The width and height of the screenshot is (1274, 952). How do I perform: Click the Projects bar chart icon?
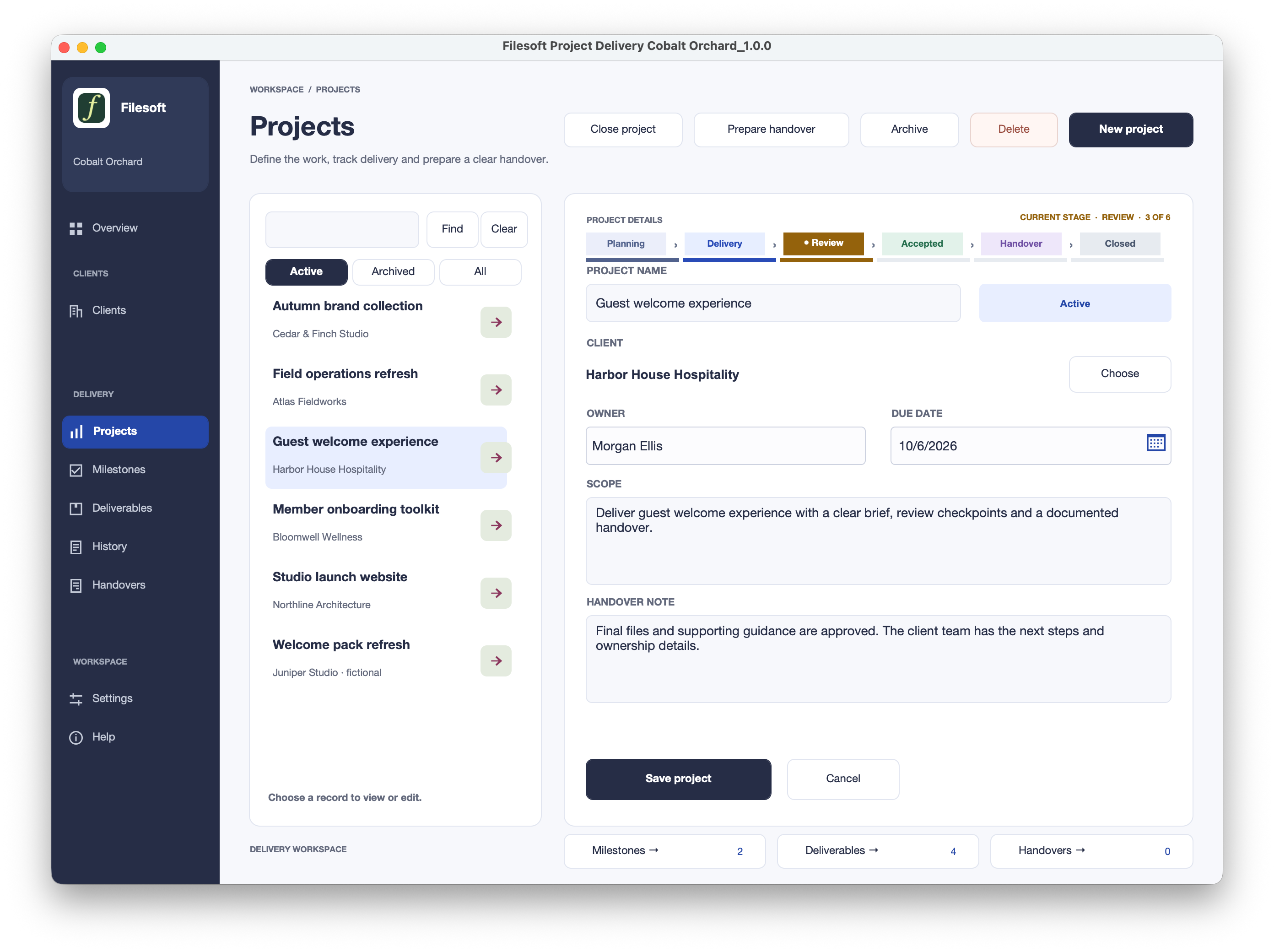click(76, 431)
